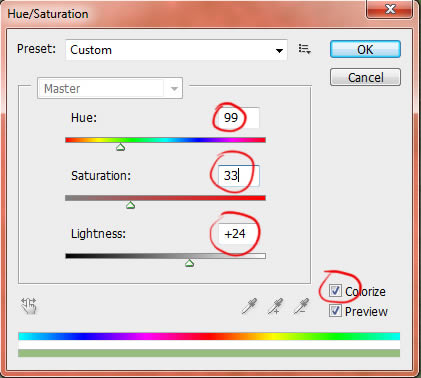Click the Hue/Saturation title bar text
The width and height of the screenshot is (421, 378).
(48, 14)
